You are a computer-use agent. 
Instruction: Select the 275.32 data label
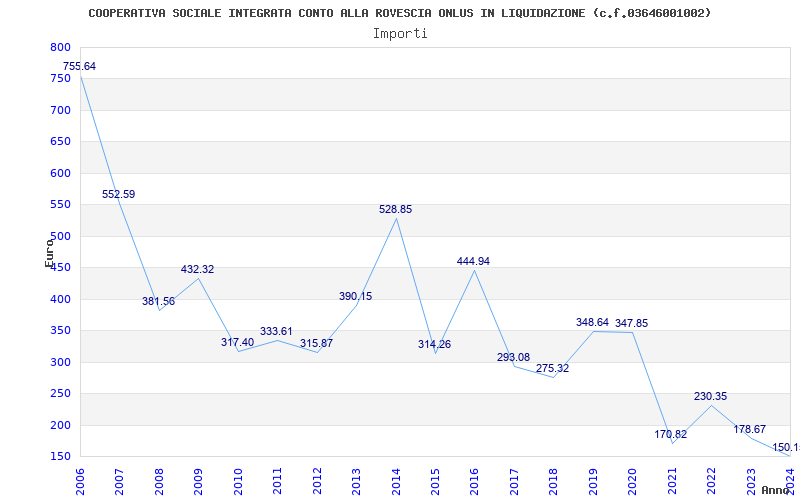point(552,368)
